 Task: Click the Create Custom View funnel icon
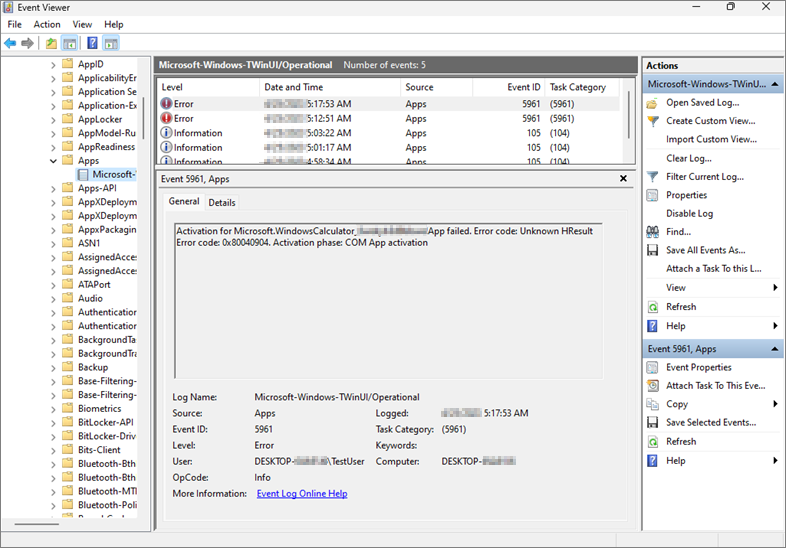pyautogui.click(x=652, y=121)
